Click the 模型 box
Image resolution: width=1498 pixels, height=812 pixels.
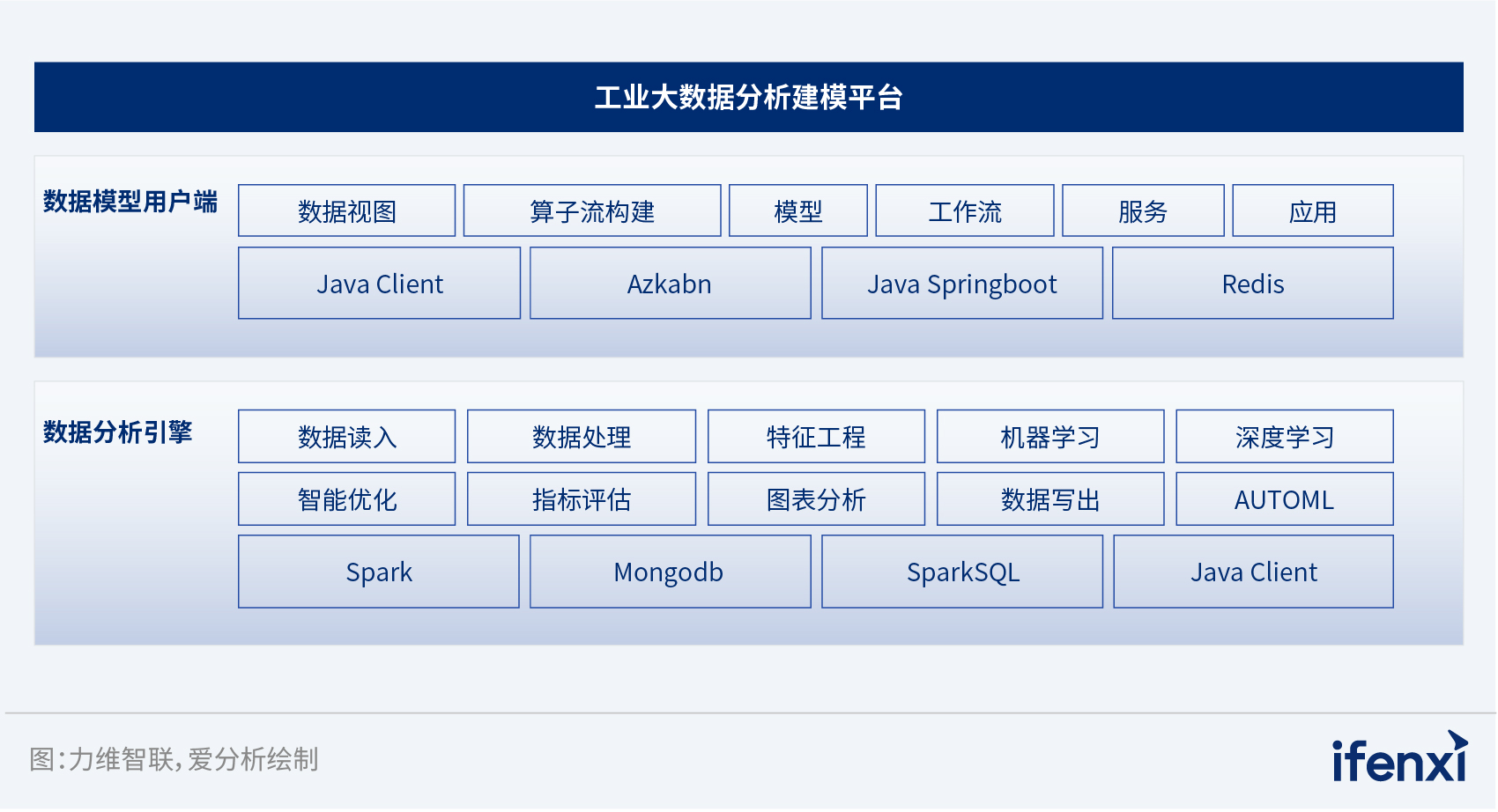[x=797, y=211]
